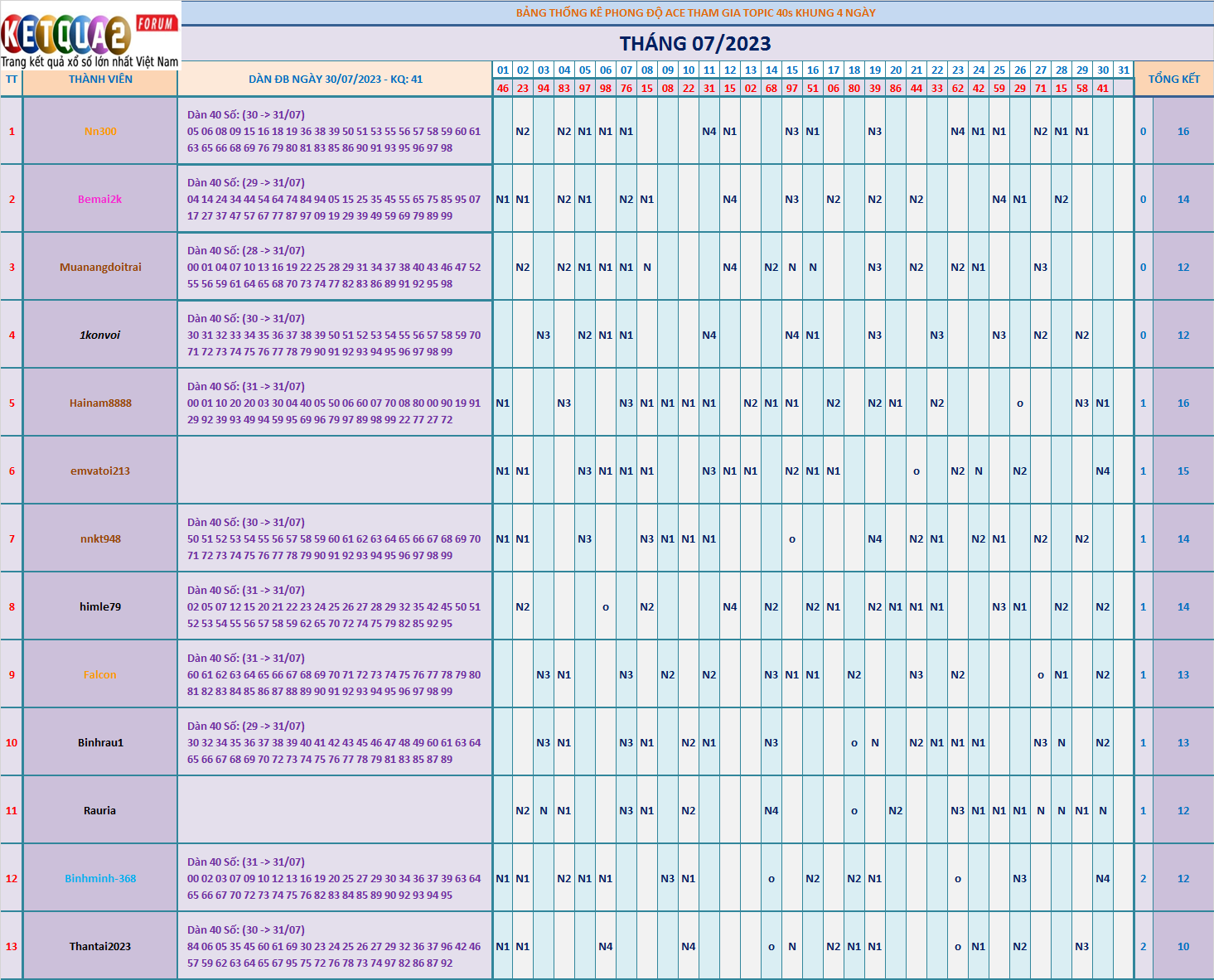This screenshot has height=980, width=1214.
Task: Click Hainam8888's total score 16
Action: tap(1183, 403)
